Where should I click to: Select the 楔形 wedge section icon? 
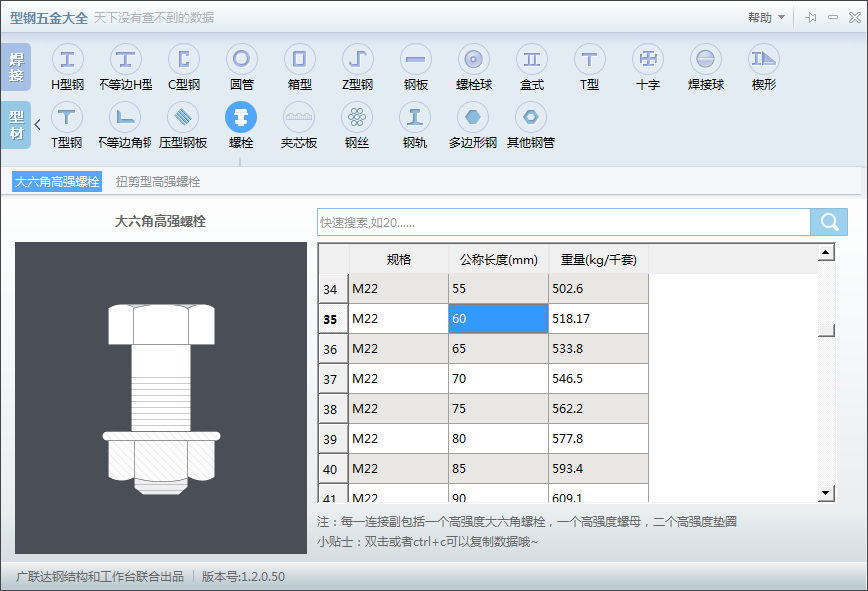pyautogui.click(x=764, y=59)
